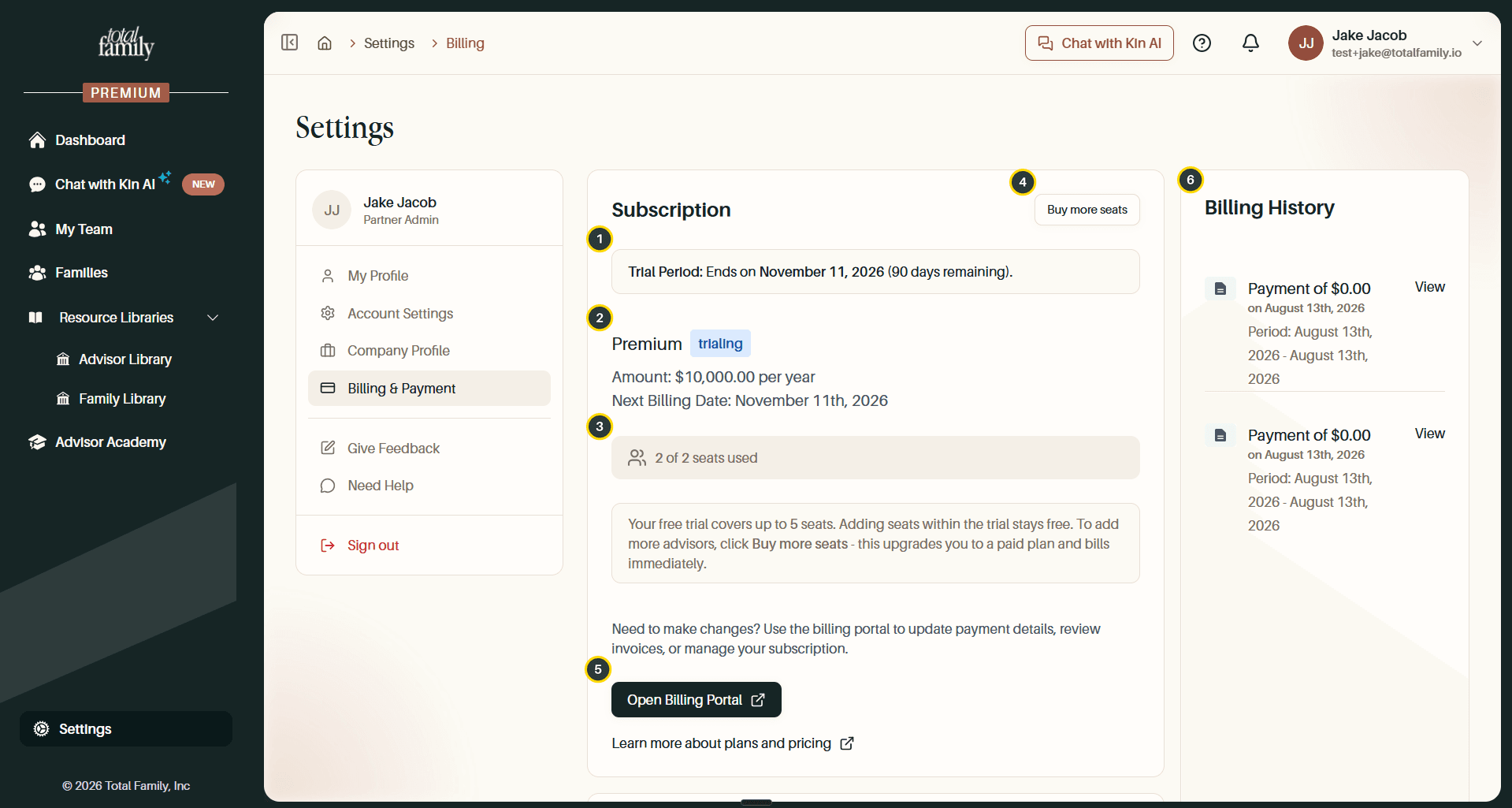Click Open Billing Portal button
The height and width of the screenshot is (808, 1512).
(x=697, y=700)
